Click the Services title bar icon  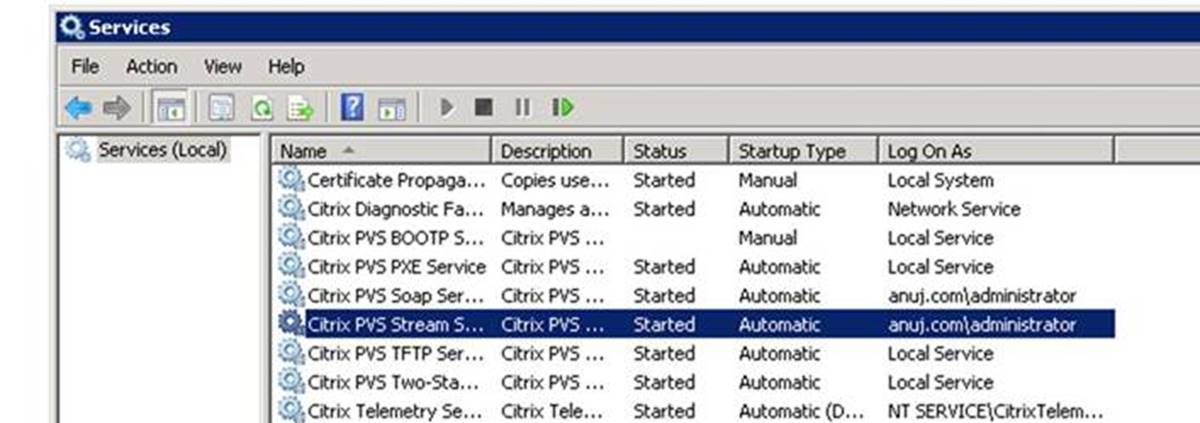point(72,27)
